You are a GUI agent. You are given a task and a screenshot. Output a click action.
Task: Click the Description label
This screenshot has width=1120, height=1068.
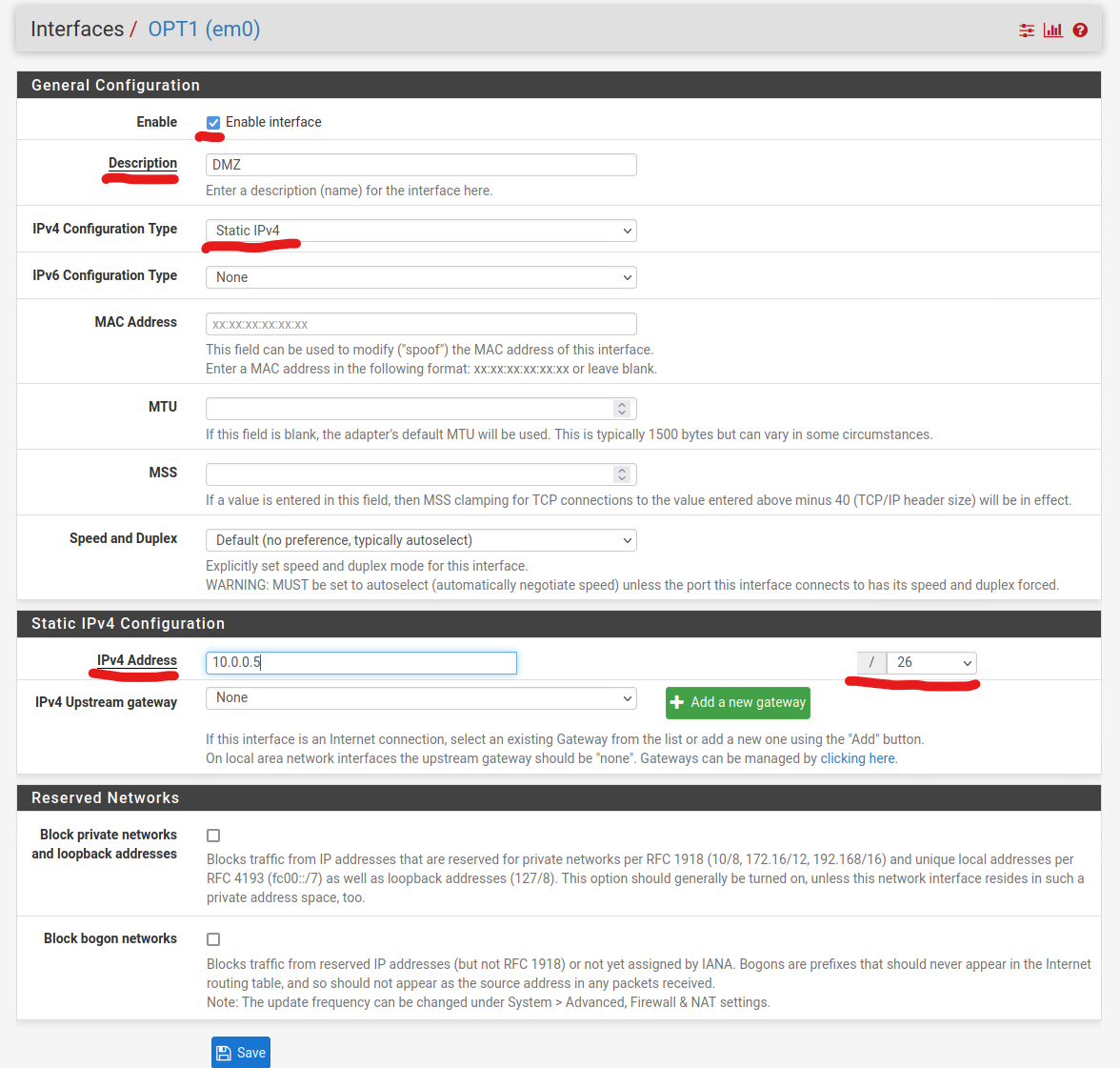(x=143, y=163)
